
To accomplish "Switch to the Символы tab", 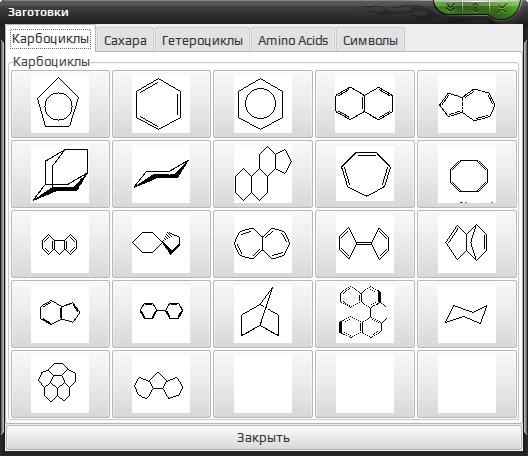I will click(x=370, y=40).
